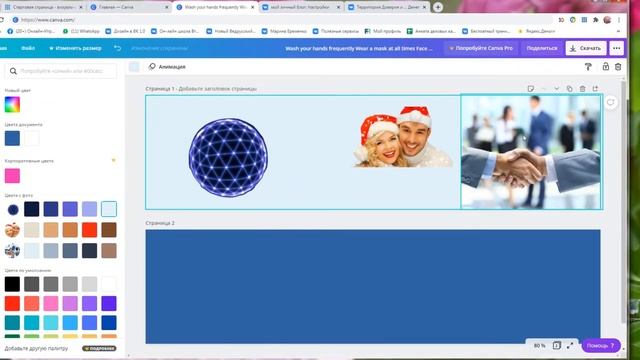
Task: Click the browser address bar
Action: (282, 20)
